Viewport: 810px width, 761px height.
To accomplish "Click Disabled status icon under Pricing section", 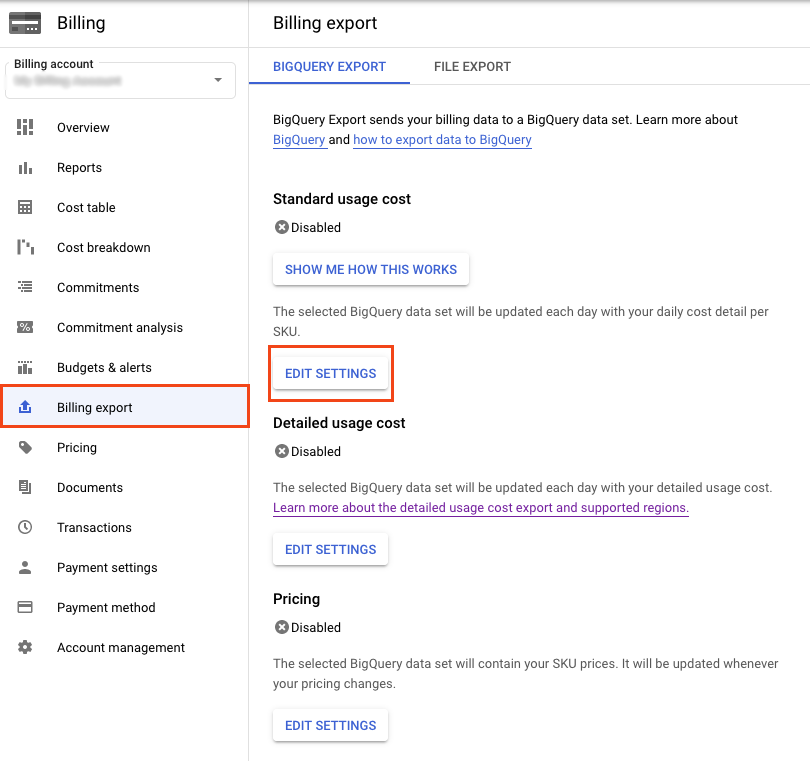I will 282,627.
